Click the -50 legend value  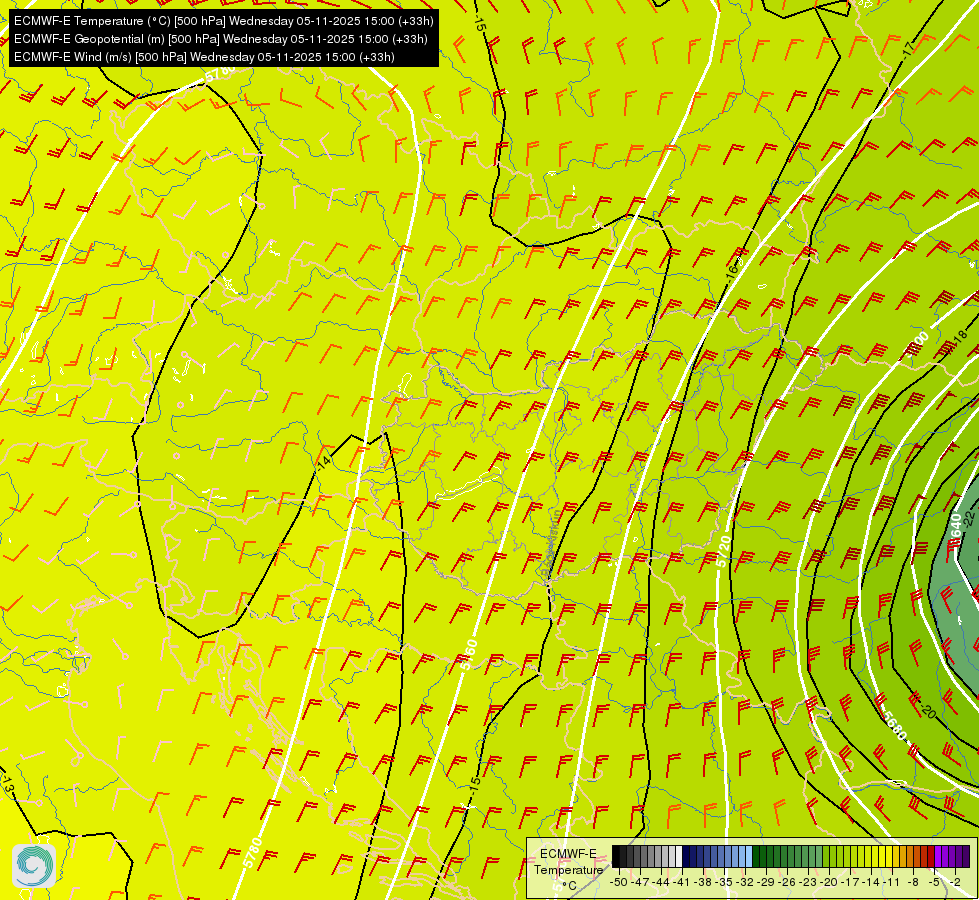point(619,882)
